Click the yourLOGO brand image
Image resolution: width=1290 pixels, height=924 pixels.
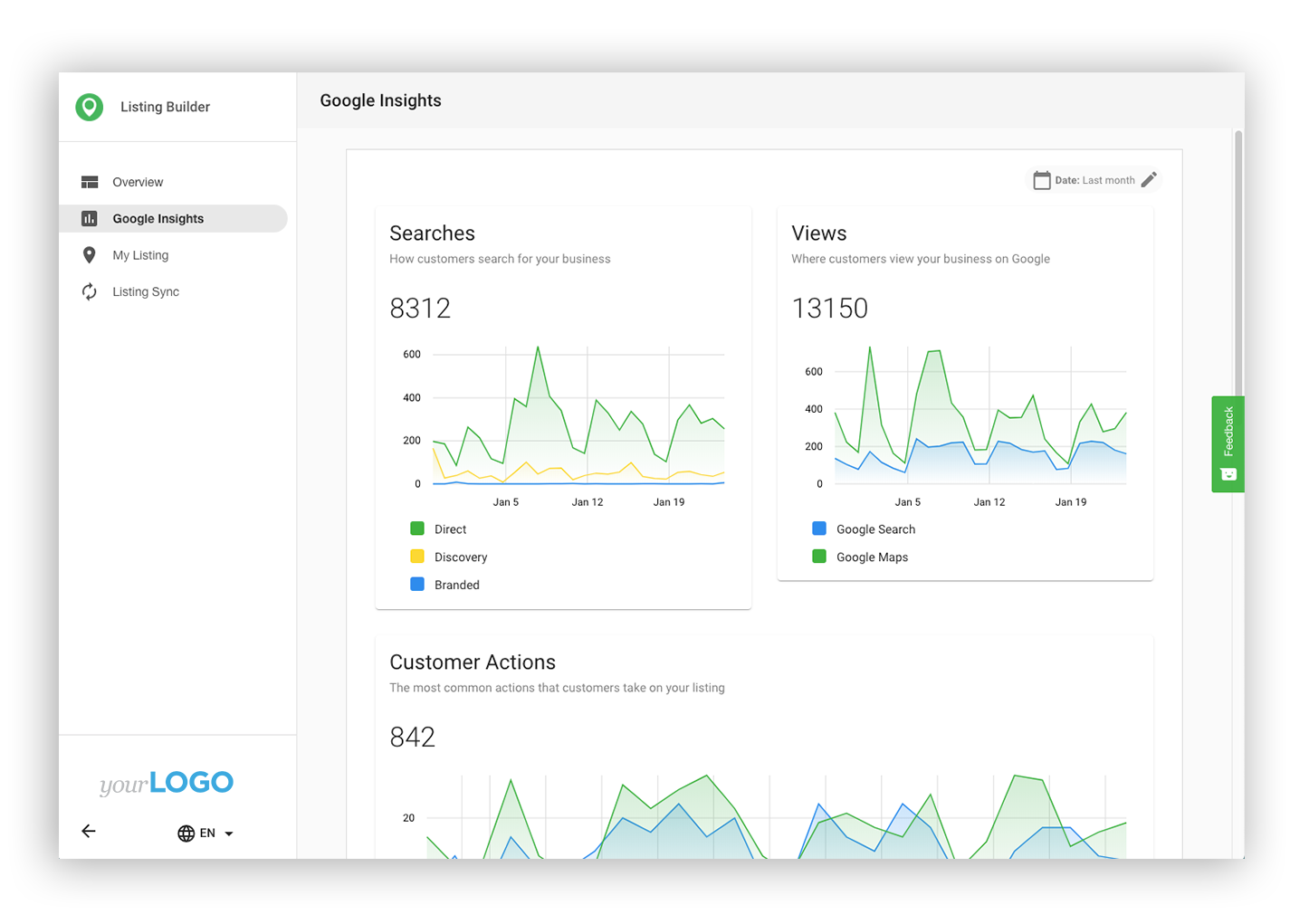click(167, 783)
